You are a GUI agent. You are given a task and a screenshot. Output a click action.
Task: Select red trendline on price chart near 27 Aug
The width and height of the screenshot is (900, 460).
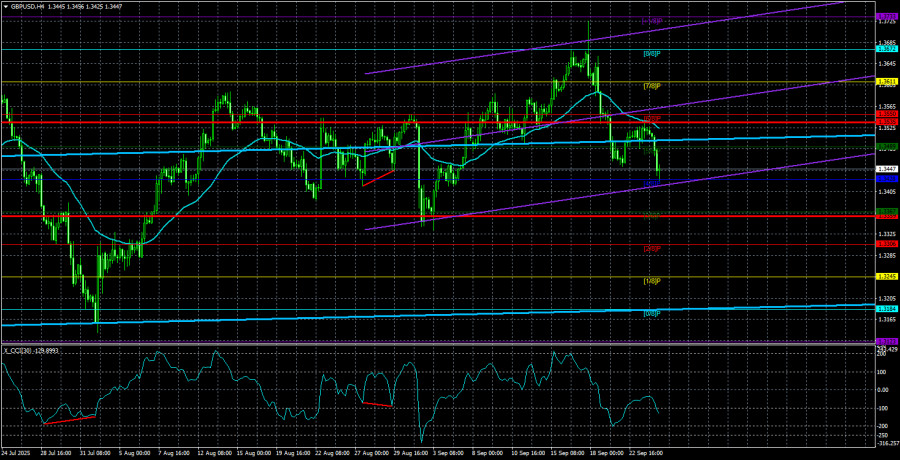tap(378, 177)
